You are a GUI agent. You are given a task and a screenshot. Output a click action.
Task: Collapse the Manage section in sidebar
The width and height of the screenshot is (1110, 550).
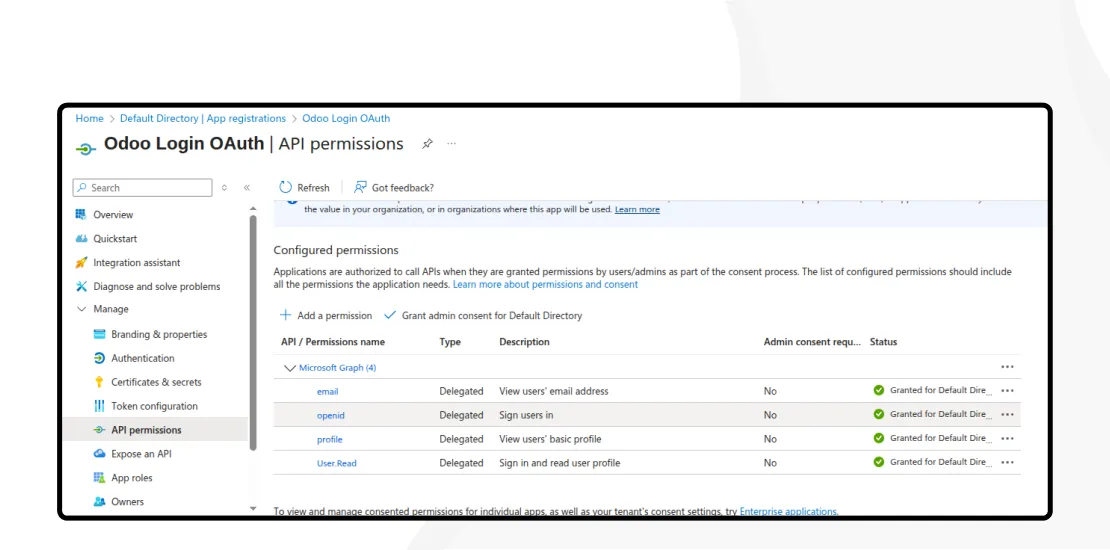click(x=82, y=310)
